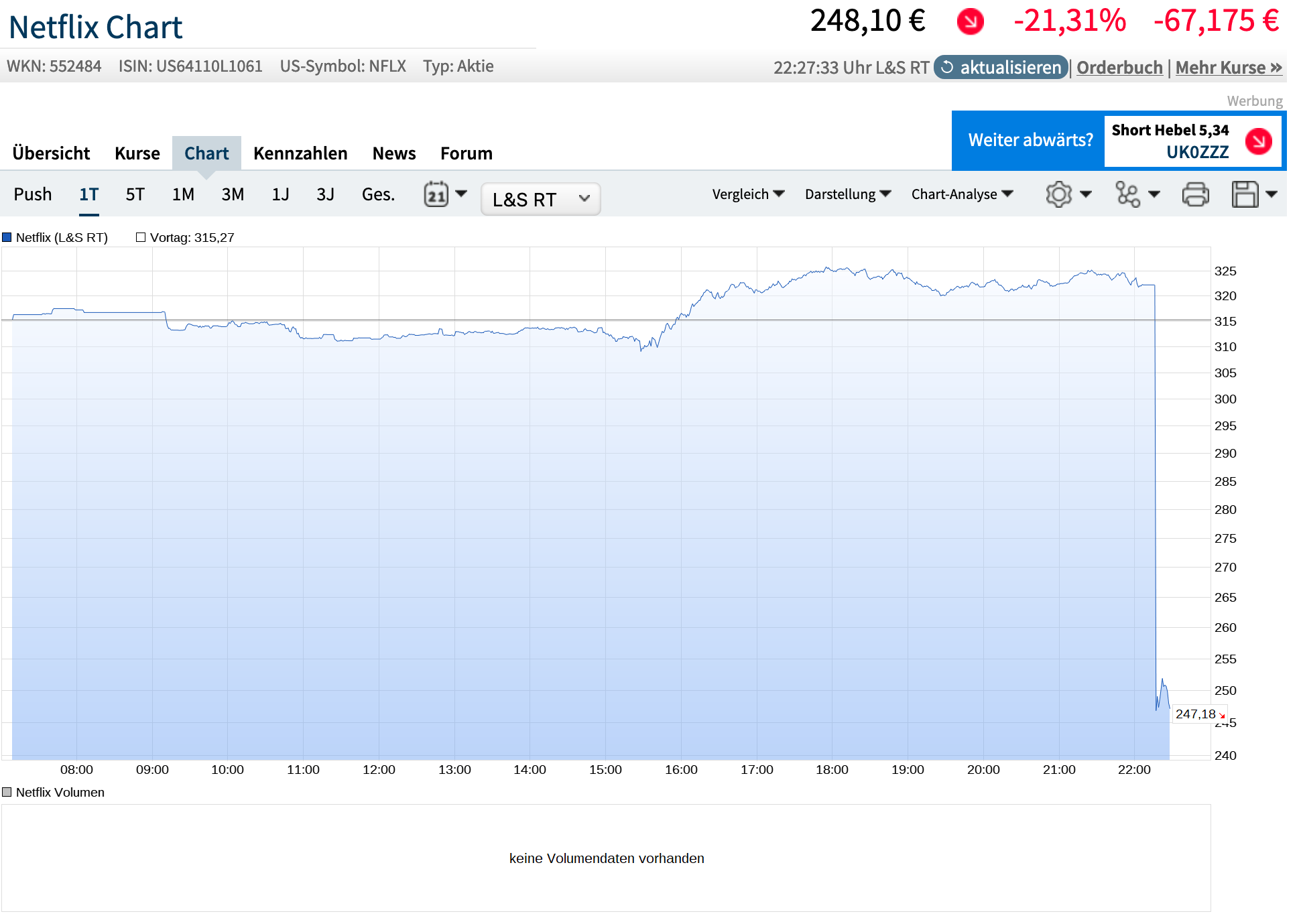Click the share chart icon

(x=1127, y=194)
